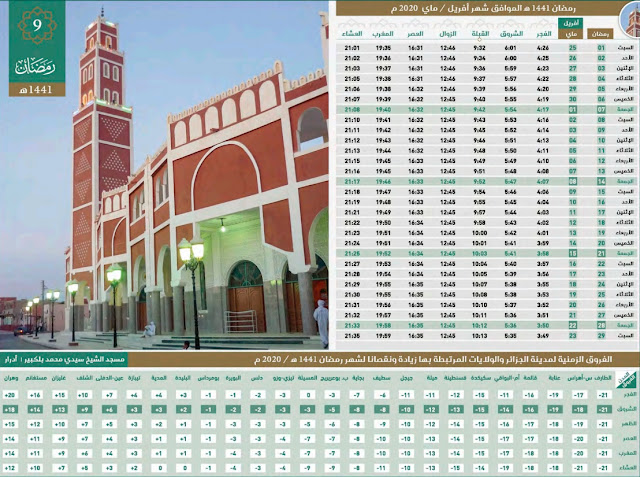Click the 0 Fajr offset under المسيلة
The height and width of the screenshot is (477, 640).
(x=307, y=395)
